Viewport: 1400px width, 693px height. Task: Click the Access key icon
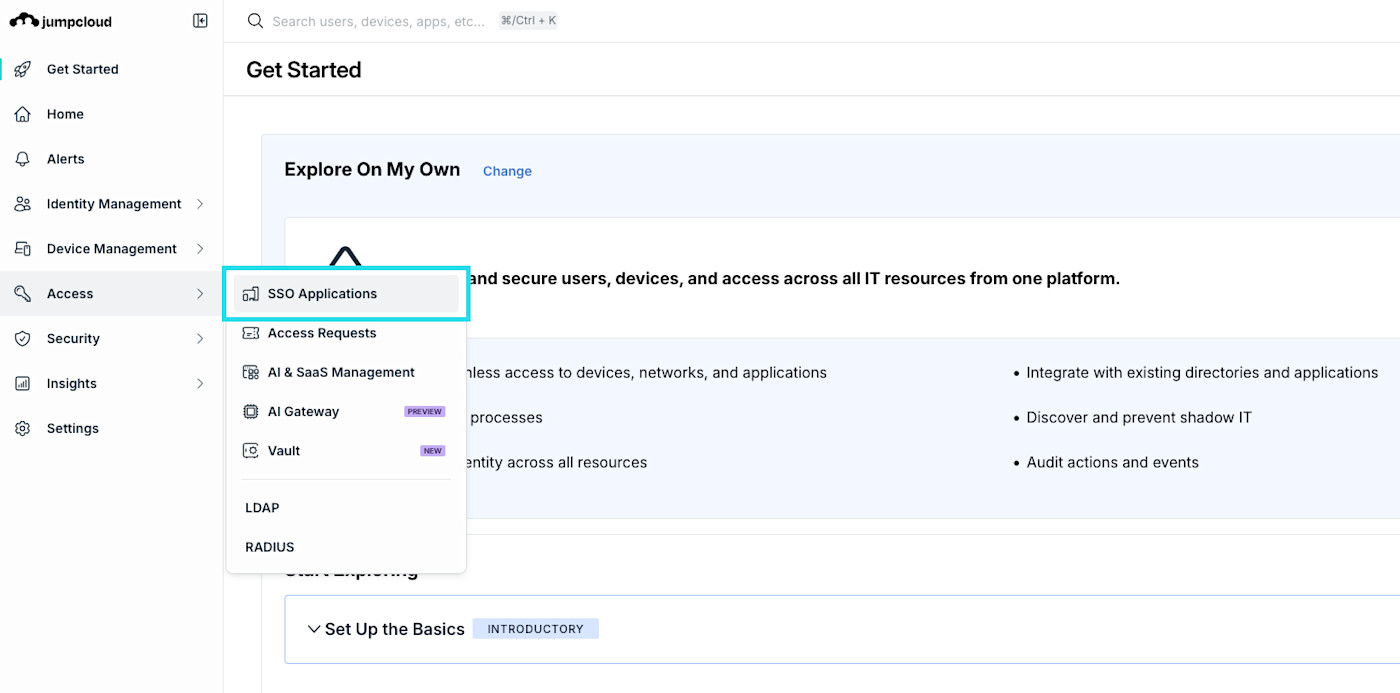coord(23,294)
